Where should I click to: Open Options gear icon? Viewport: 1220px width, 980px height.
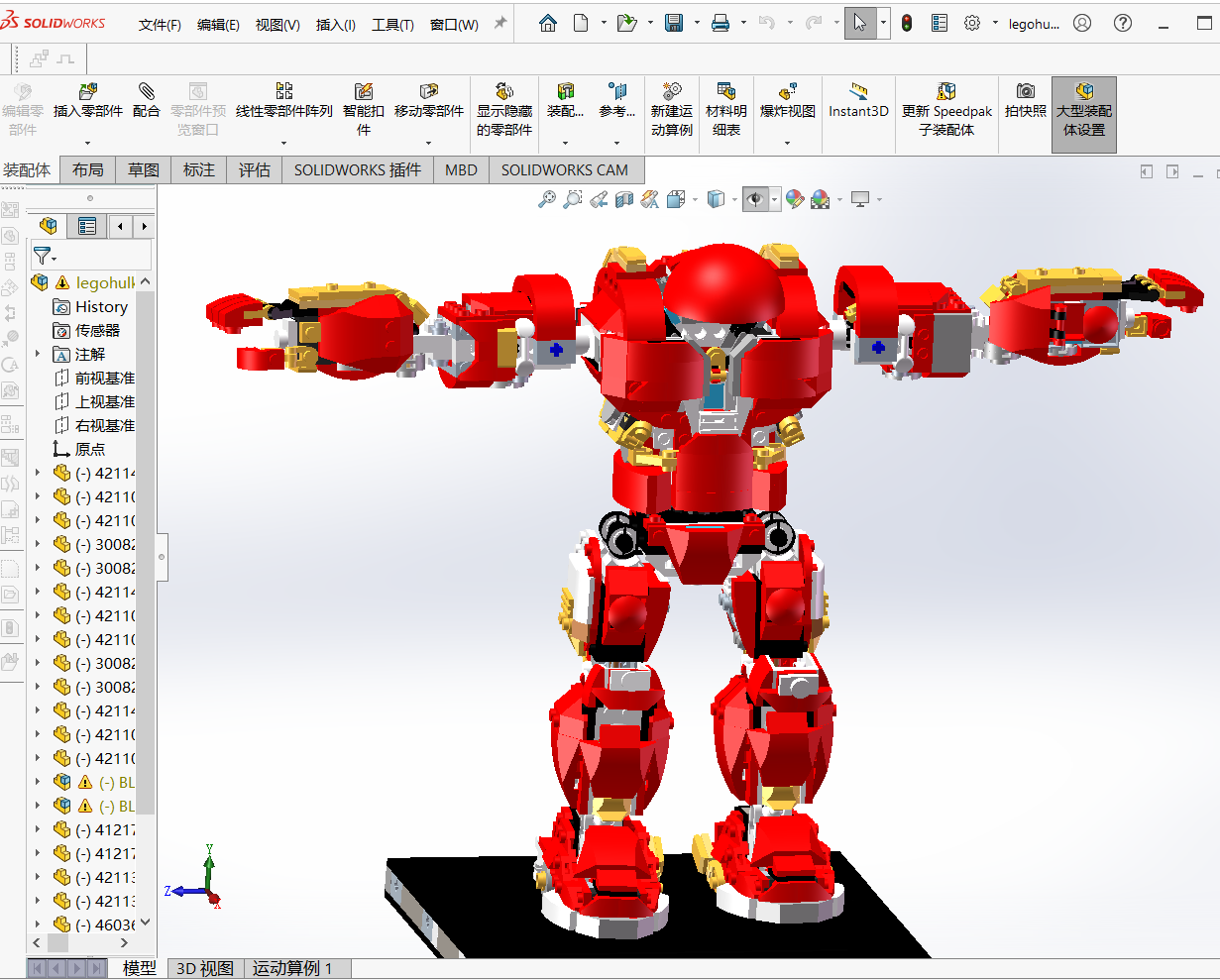(972, 23)
